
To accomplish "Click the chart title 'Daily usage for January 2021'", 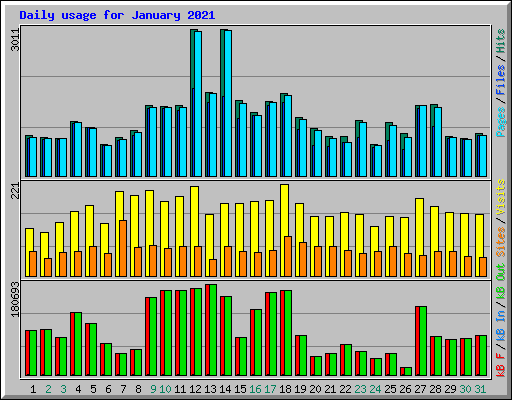I will 117,15.
